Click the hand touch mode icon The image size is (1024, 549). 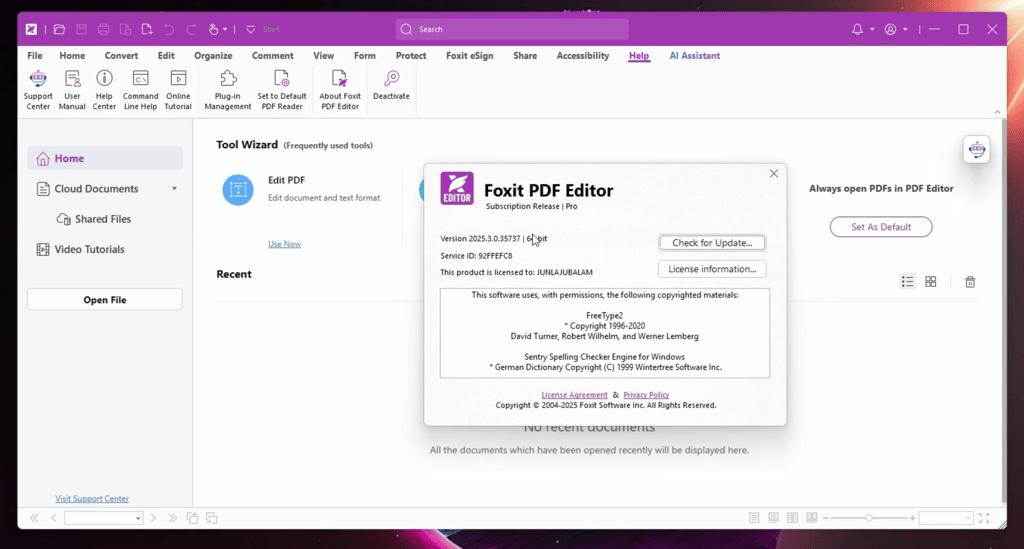tap(213, 29)
